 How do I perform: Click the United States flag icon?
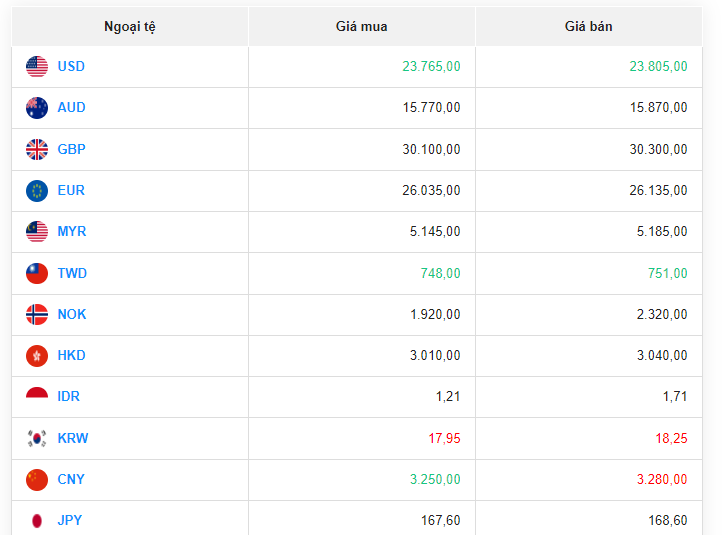(x=37, y=67)
